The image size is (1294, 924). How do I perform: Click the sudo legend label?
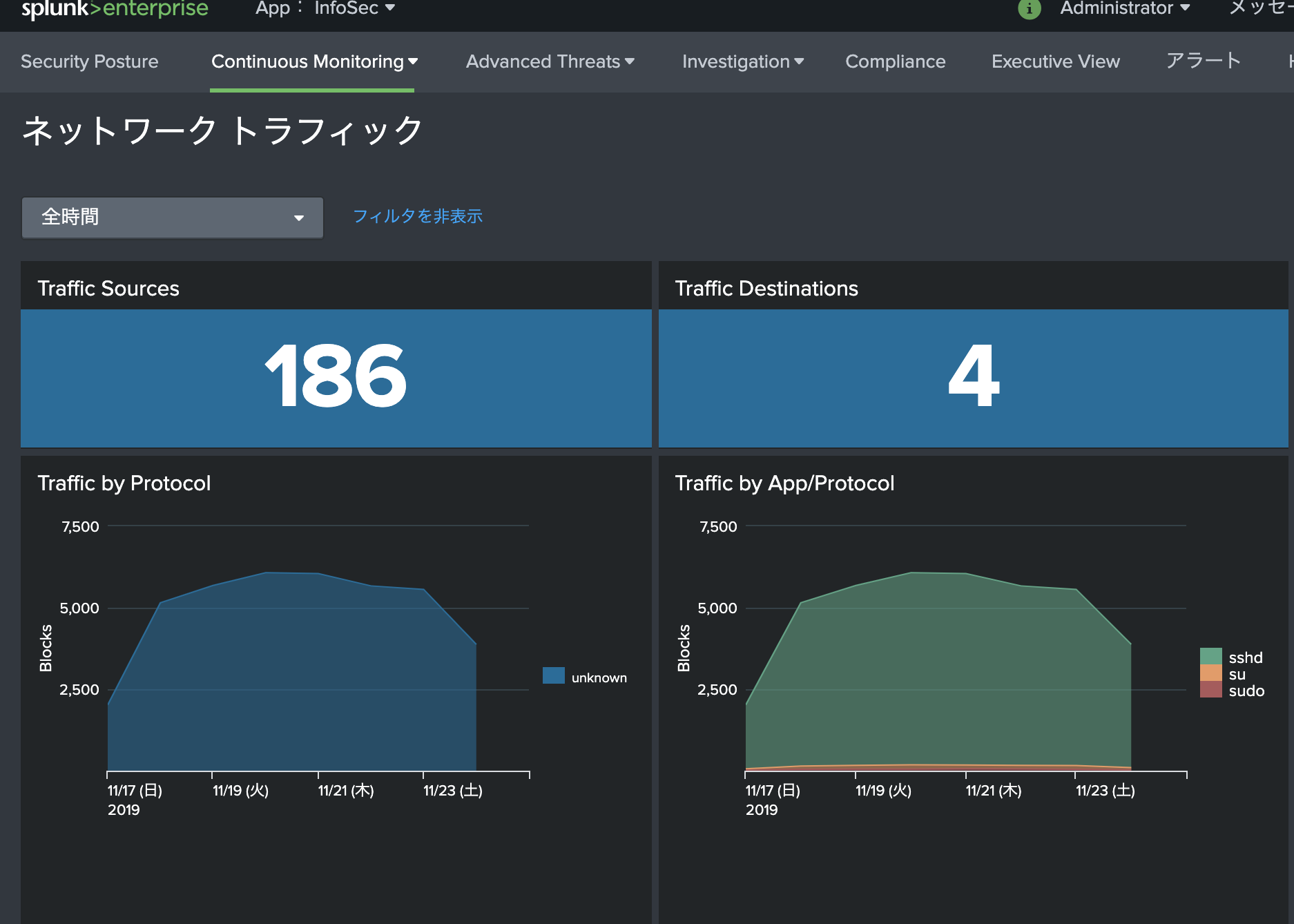pyautogui.click(x=1246, y=691)
